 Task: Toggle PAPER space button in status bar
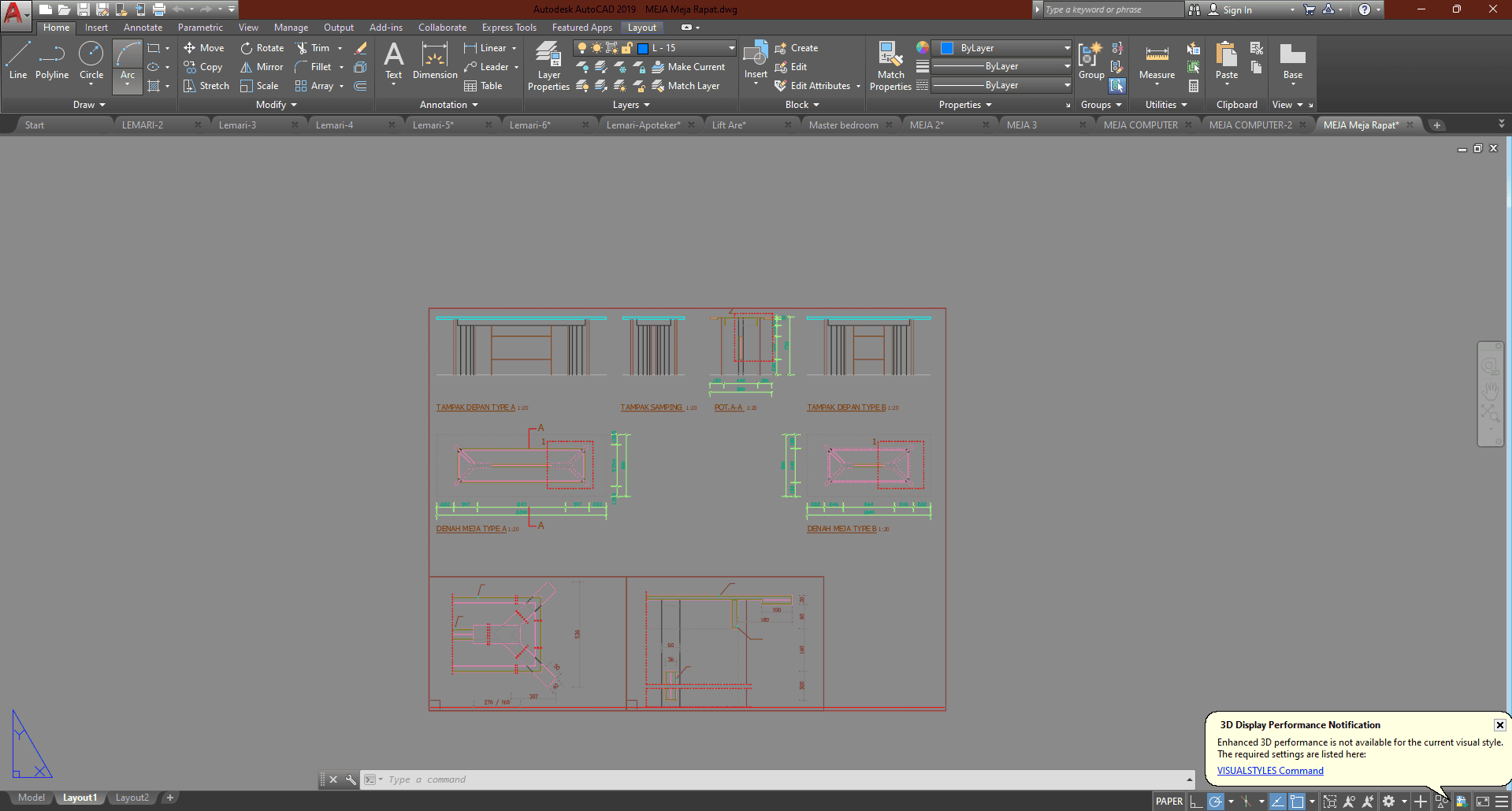coord(1168,802)
